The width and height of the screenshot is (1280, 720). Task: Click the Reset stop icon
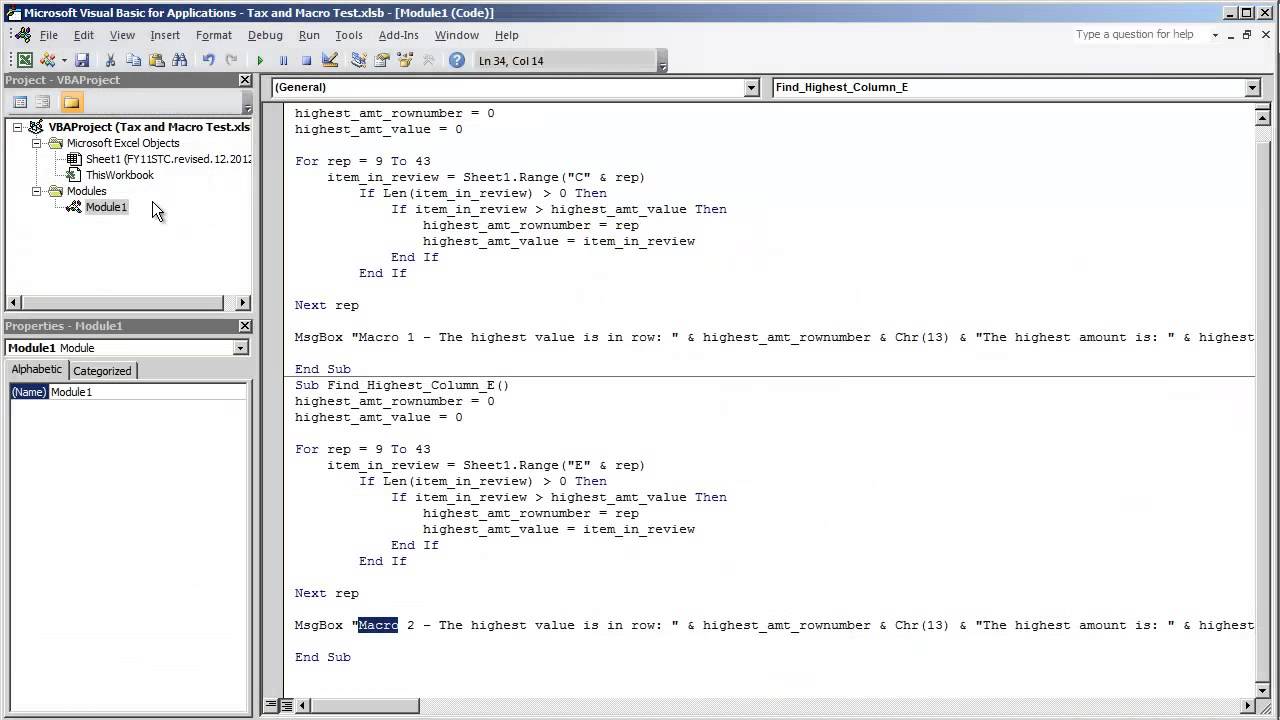coord(306,60)
